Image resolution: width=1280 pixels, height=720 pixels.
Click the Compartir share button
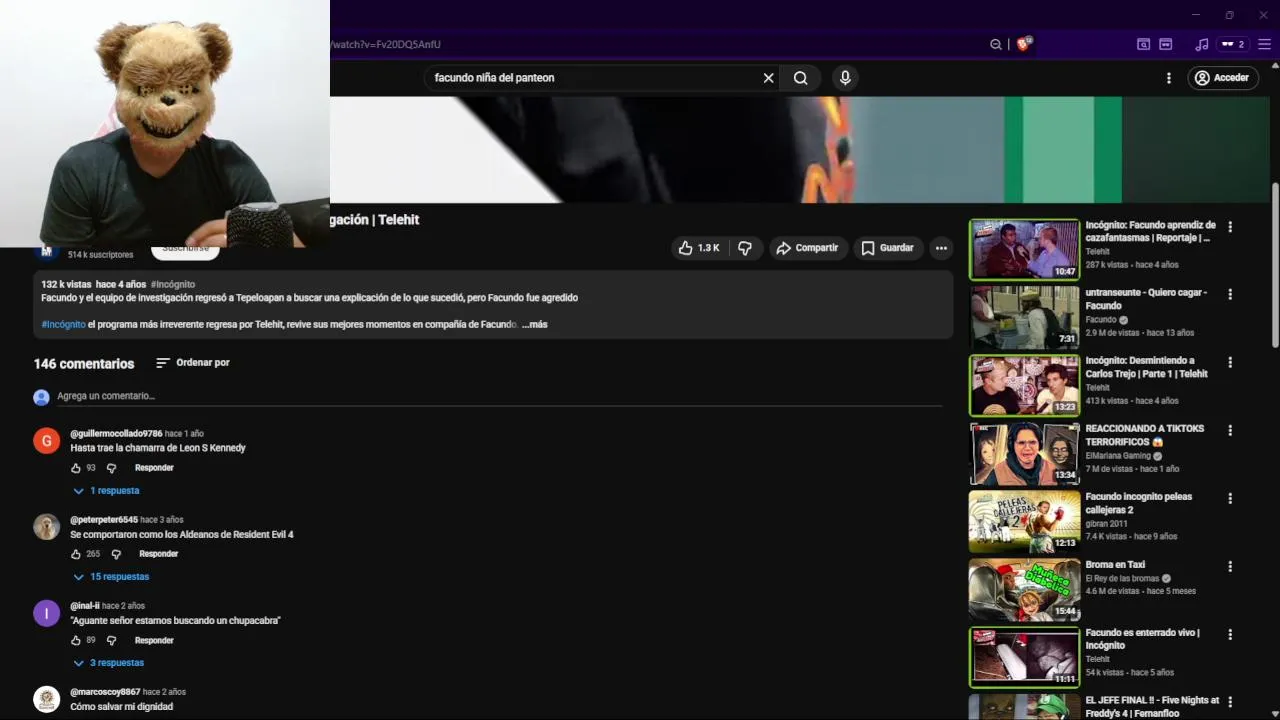pos(807,248)
